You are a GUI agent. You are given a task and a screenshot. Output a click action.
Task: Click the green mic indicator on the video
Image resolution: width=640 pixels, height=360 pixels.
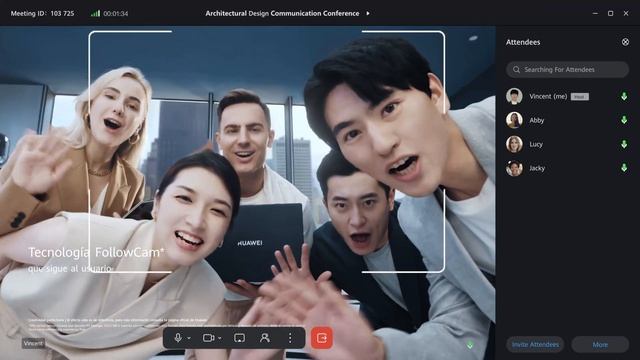click(x=470, y=345)
